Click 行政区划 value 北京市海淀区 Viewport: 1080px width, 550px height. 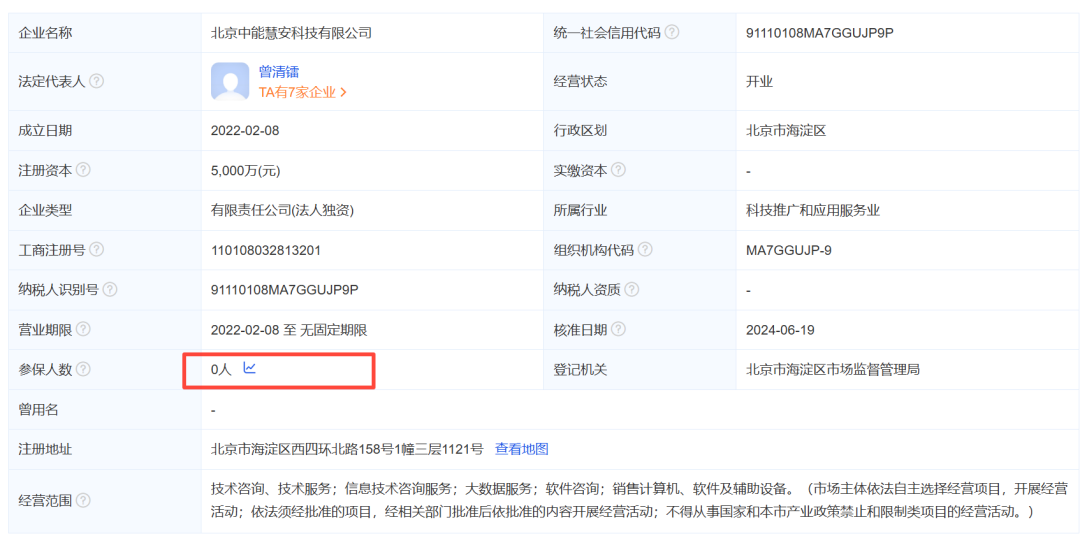(786, 130)
